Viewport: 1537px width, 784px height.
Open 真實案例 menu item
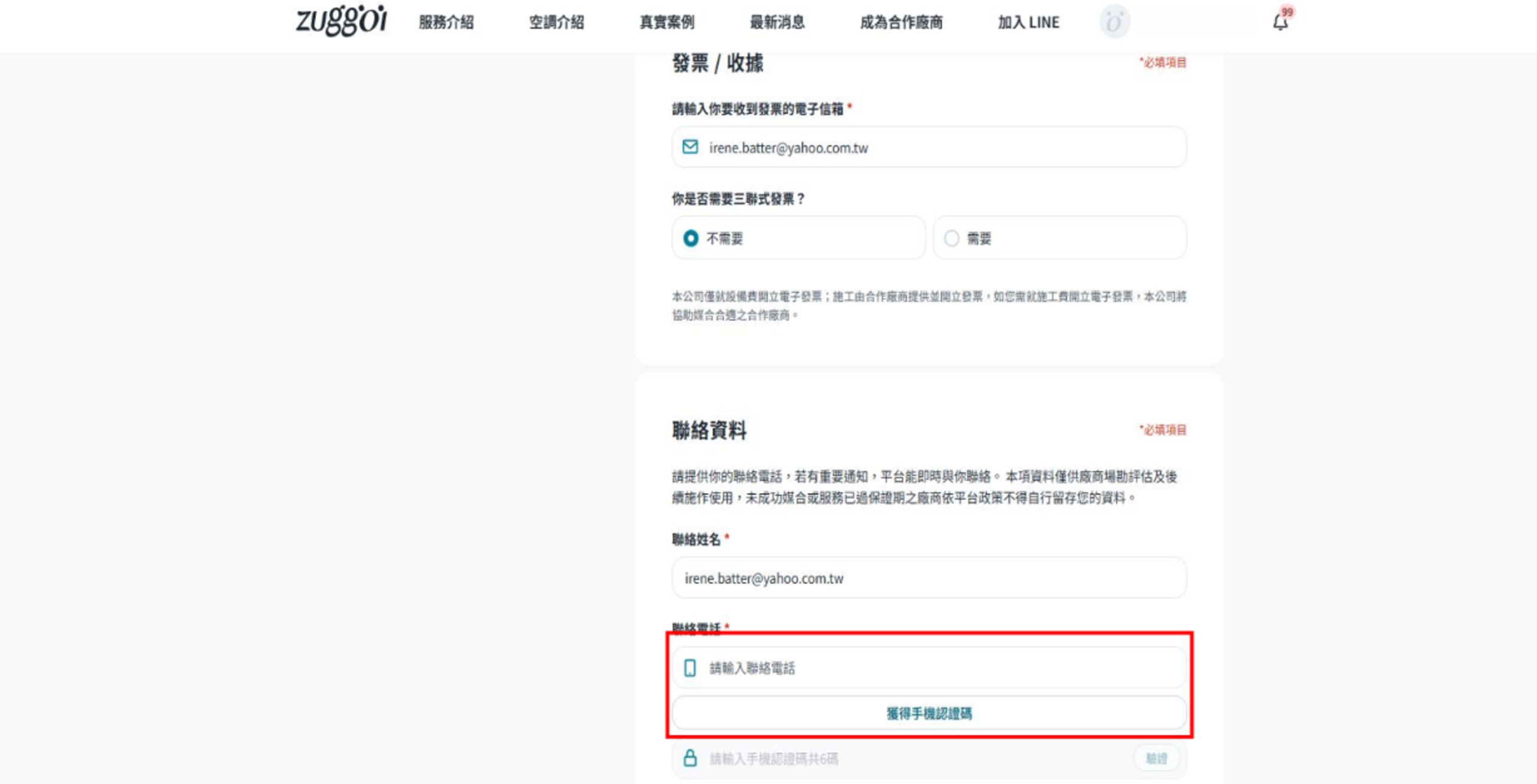point(666,22)
